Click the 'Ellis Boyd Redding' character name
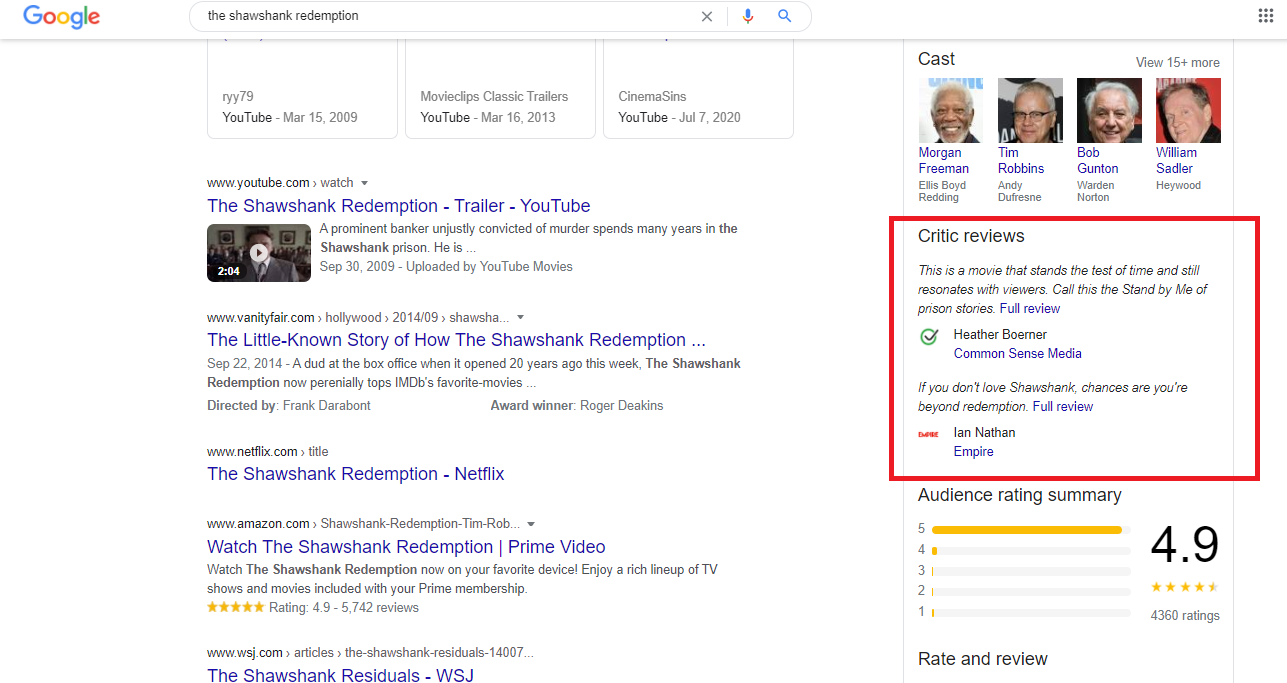Viewport: 1287px width, 683px height. (x=941, y=191)
